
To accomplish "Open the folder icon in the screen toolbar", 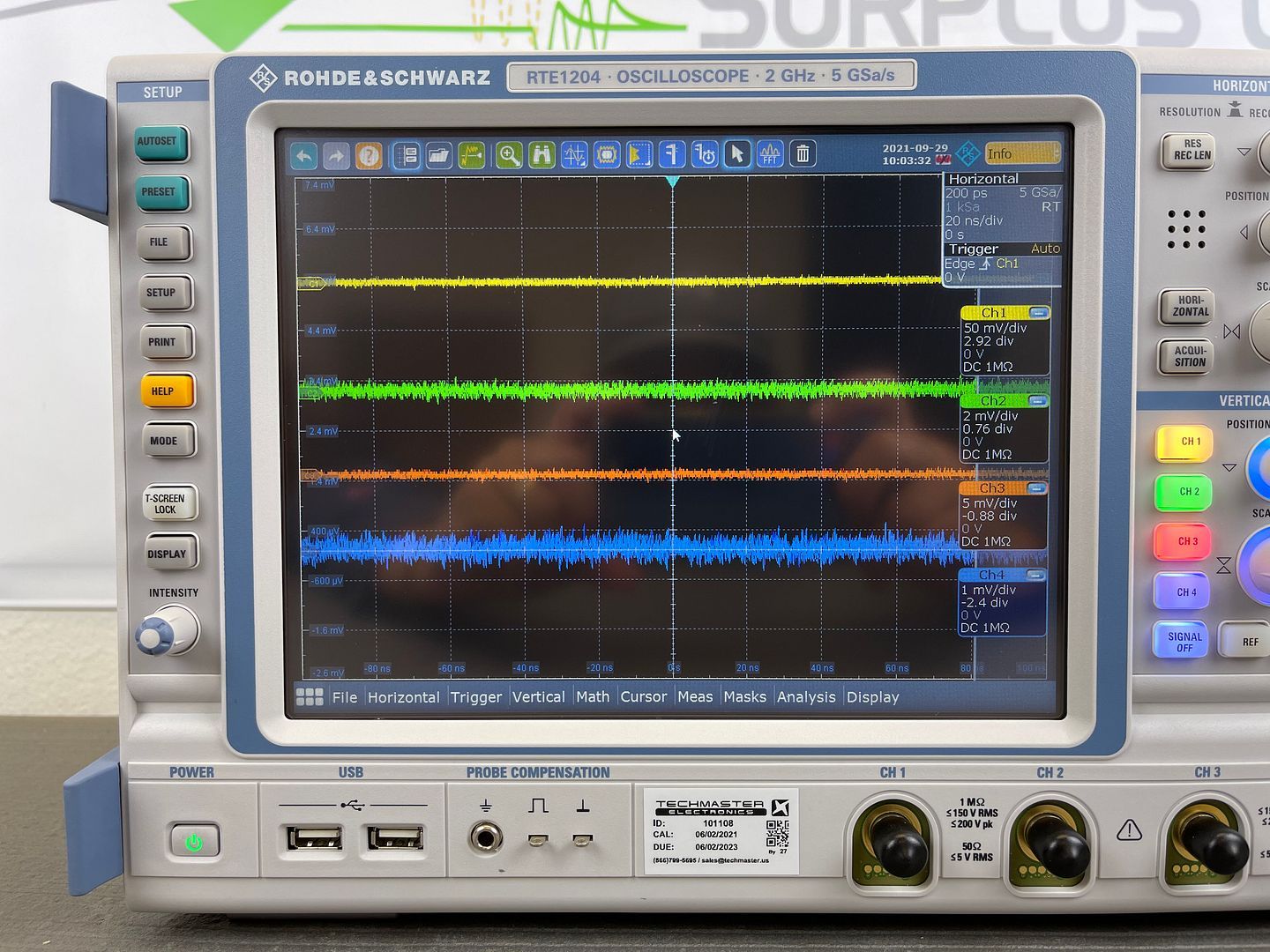I will (x=438, y=157).
